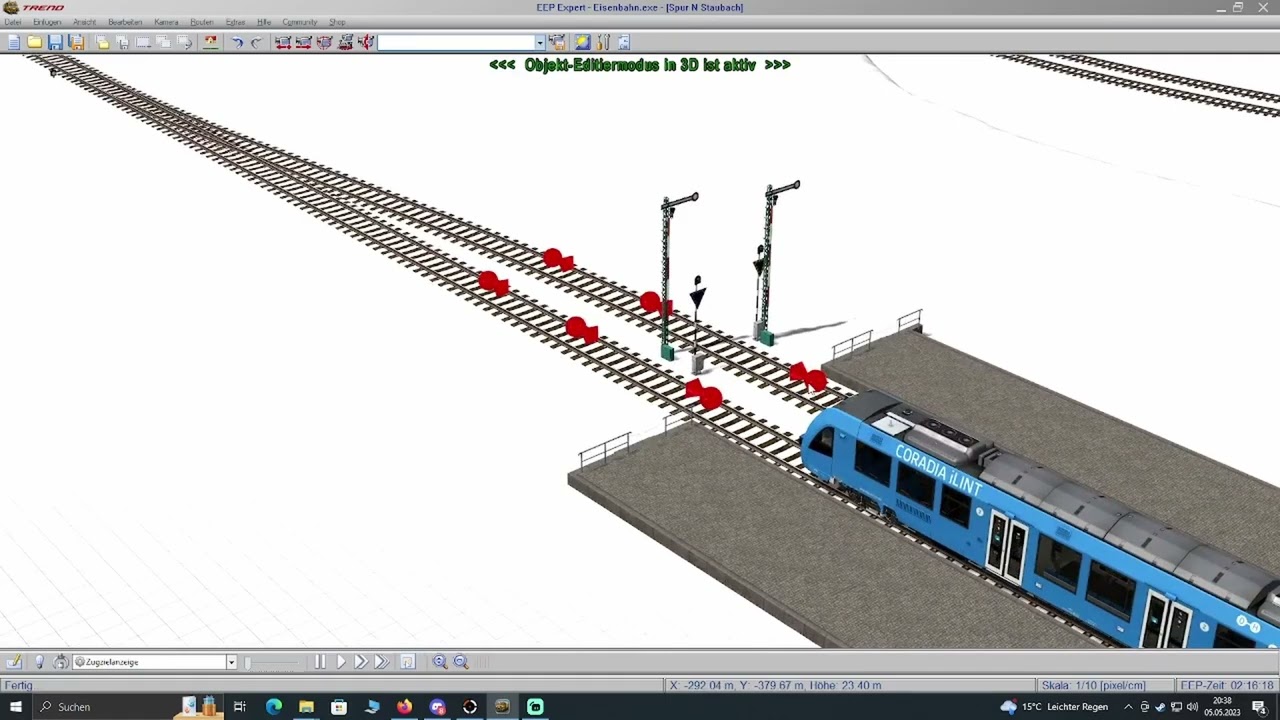1280x720 pixels.
Task: Open the Datei menu
Action: (13, 22)
